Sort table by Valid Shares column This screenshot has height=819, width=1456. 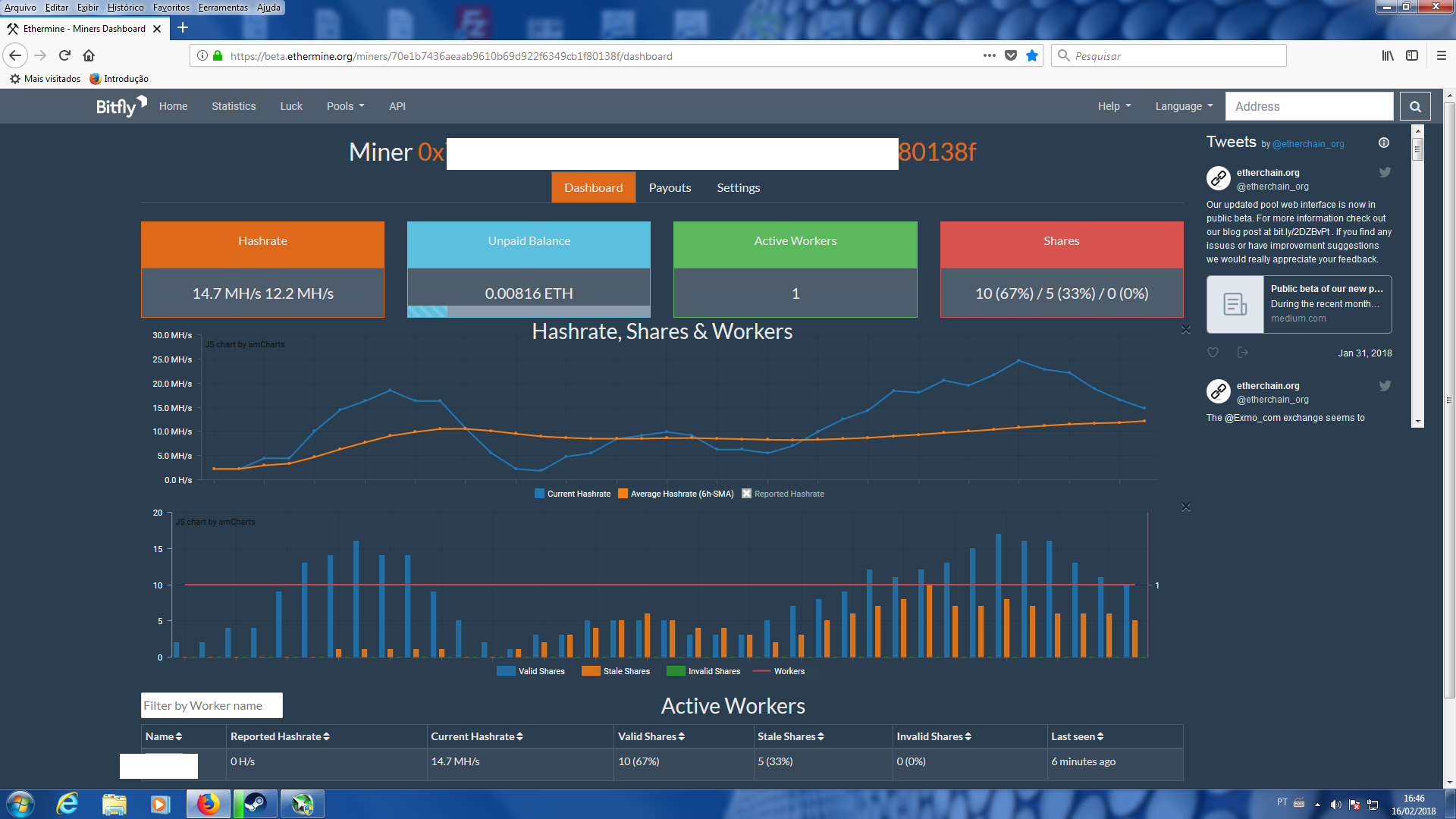651,736
